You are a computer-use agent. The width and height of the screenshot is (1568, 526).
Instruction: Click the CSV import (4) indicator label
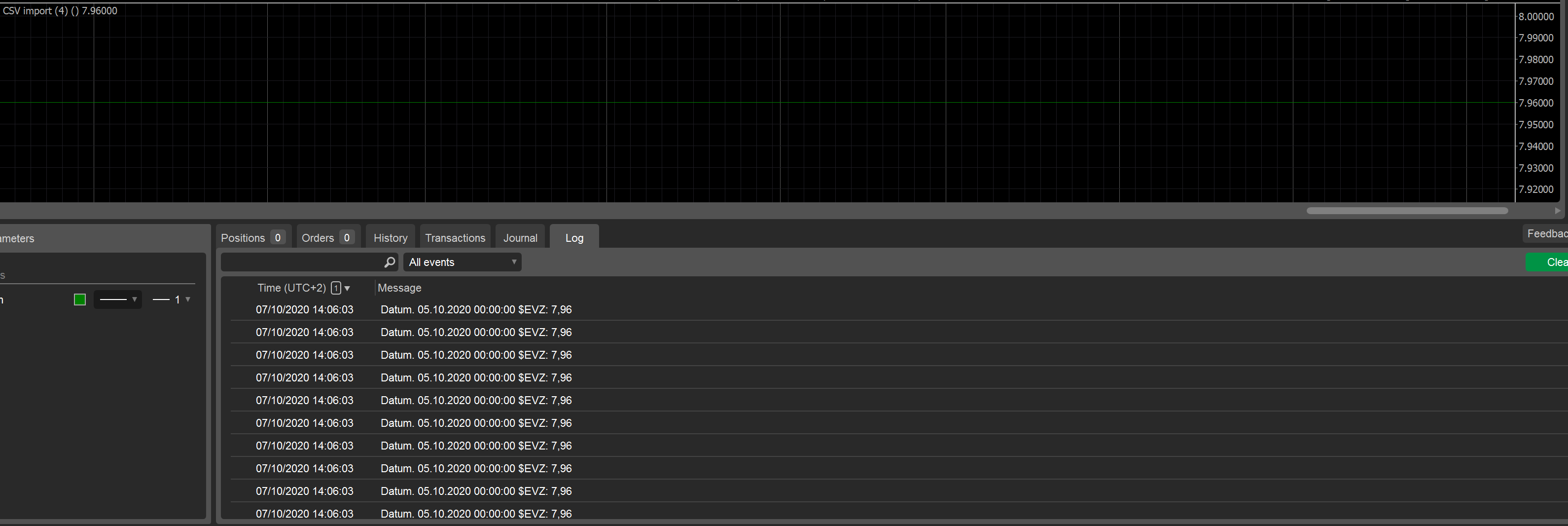(x=60, y=11)
